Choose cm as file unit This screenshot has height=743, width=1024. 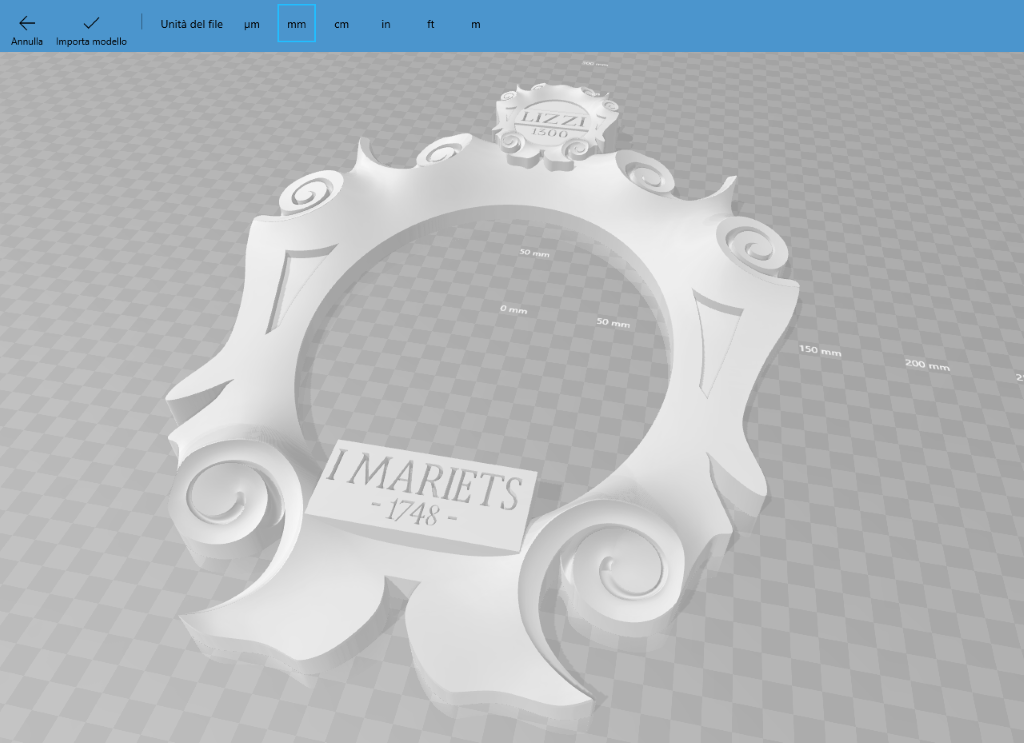coord(341,24)
